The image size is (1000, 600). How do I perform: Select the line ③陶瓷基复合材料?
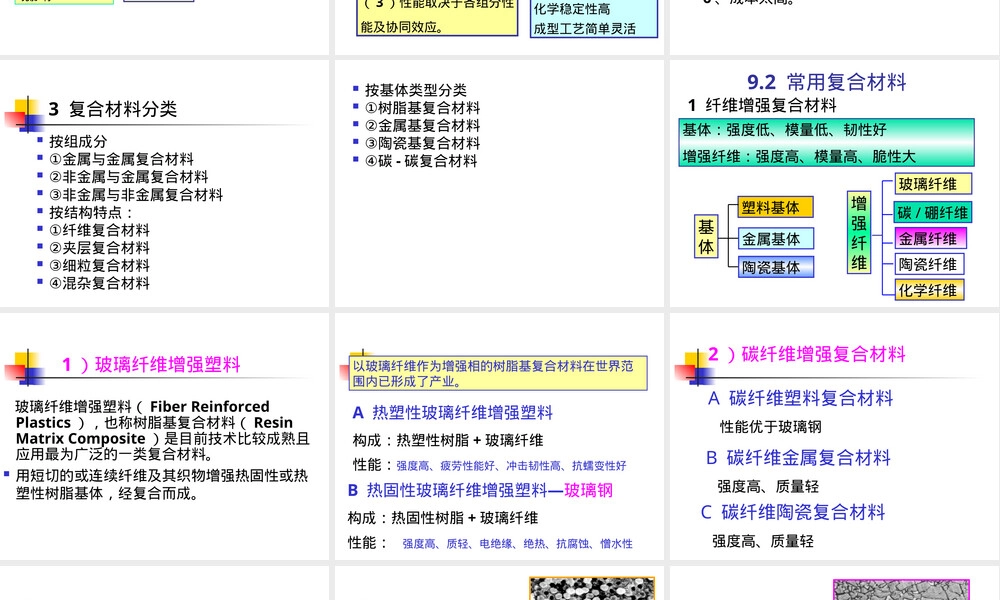[422, 143]
